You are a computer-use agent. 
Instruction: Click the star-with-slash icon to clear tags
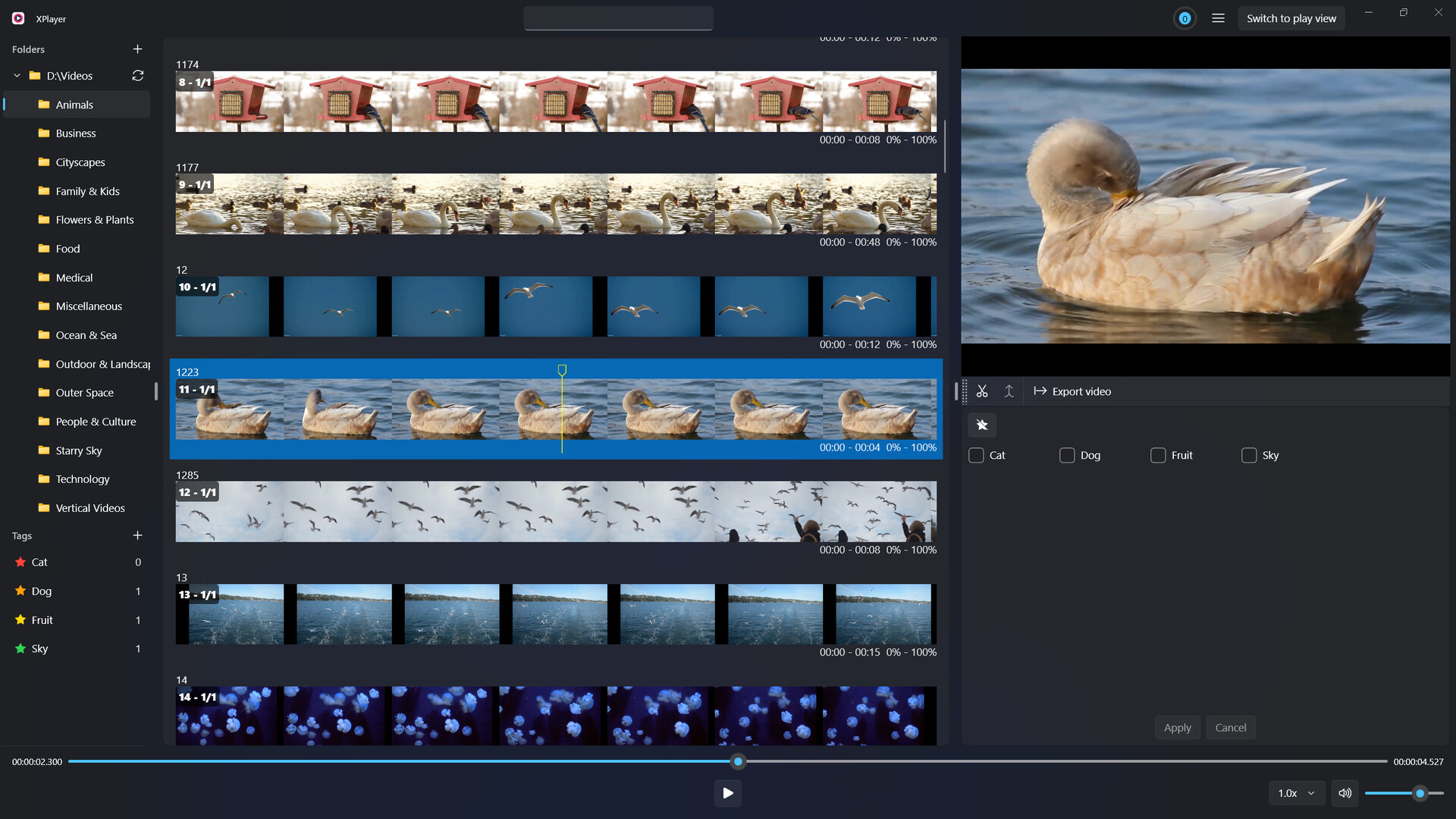point(981,425)
